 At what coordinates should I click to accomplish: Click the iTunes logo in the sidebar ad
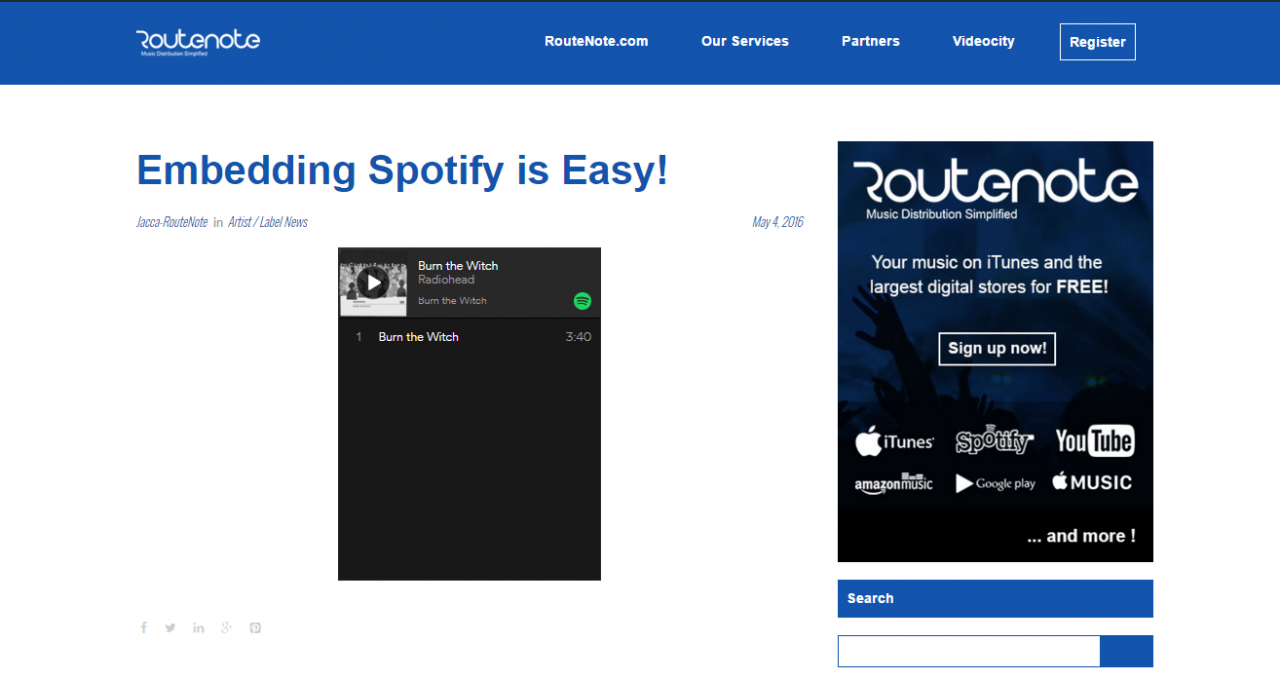tap(895, 440)
